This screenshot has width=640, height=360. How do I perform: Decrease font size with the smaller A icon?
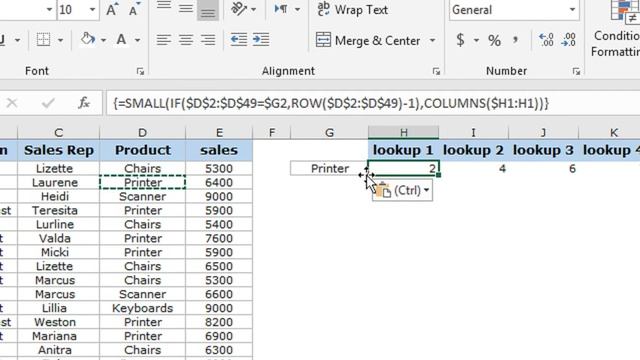point(134,9)
